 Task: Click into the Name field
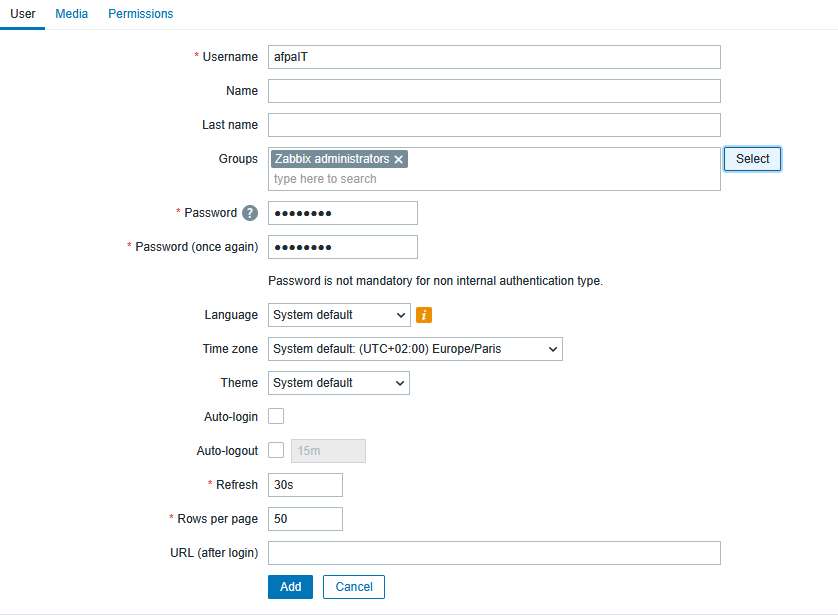pyautogui.click(x=494, y=91)
